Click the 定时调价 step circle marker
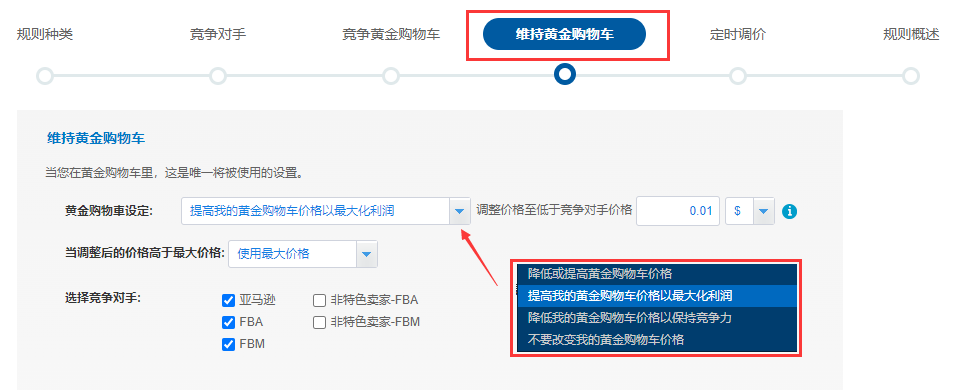 coord(738,76)
